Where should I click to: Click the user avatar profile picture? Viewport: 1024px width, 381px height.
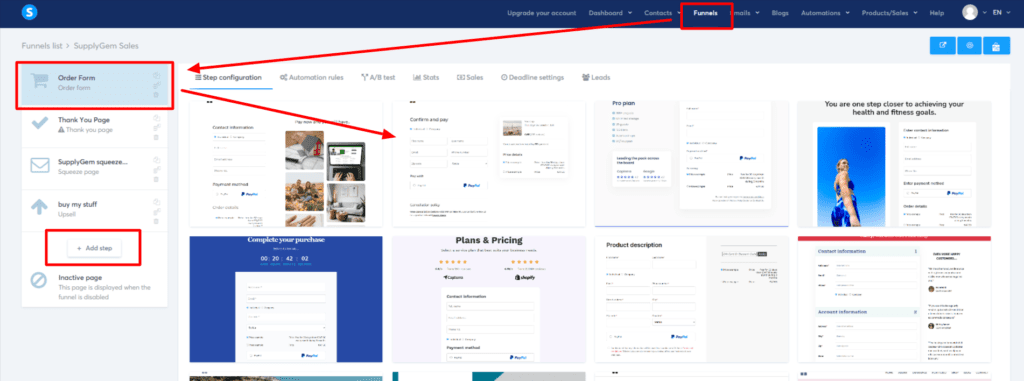[x=970, y=12]
